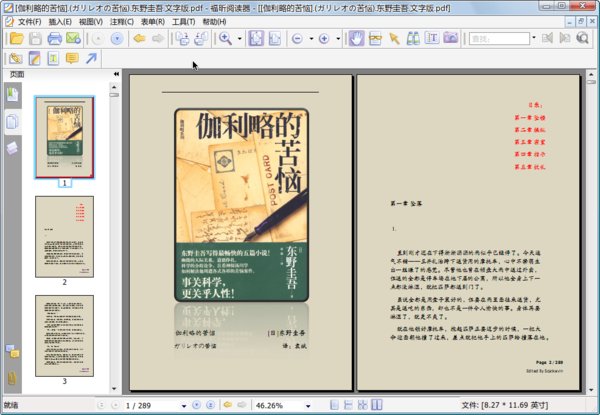Image resolution: width=600 pixels, height=415 pixels.
Task: Click the zoom magnifier tool icon
Action: pyautogui.click(x=225, y=39)
